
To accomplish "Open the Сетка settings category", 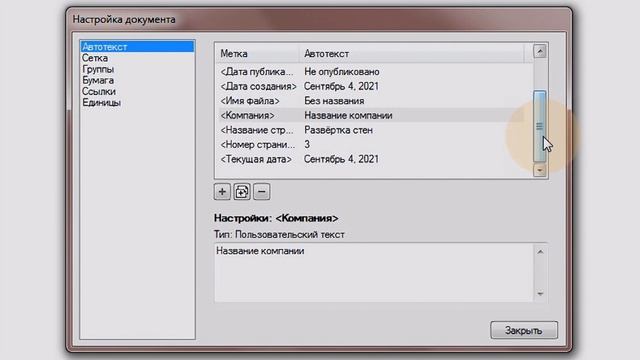I will [95, 58].
